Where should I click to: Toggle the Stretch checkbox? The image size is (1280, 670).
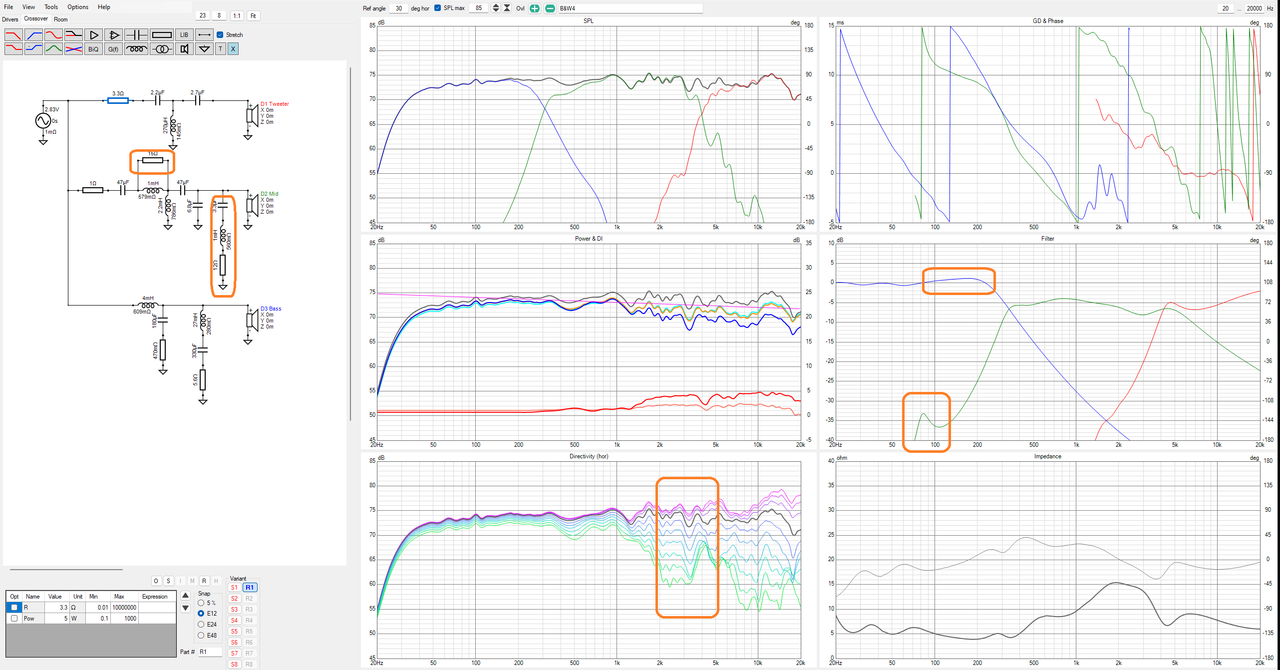pos(220,35)
